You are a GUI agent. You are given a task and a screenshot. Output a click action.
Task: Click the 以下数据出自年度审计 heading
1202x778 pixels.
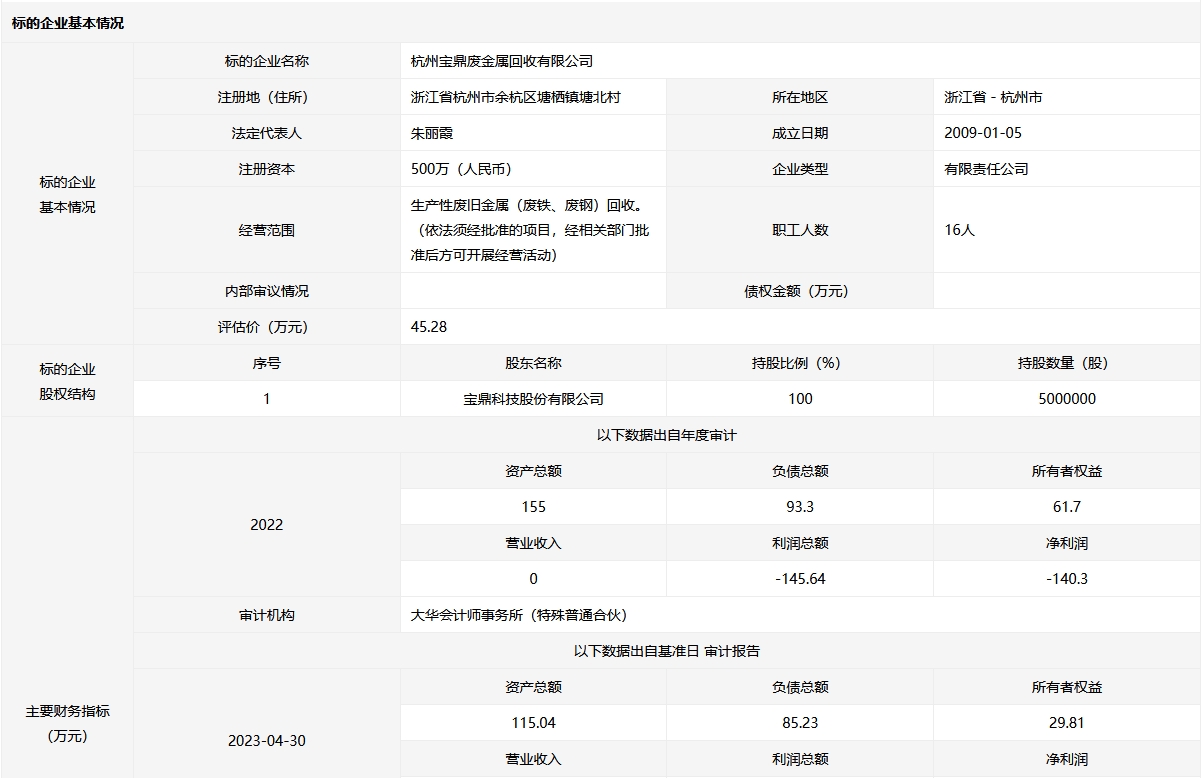pos(667,435)
